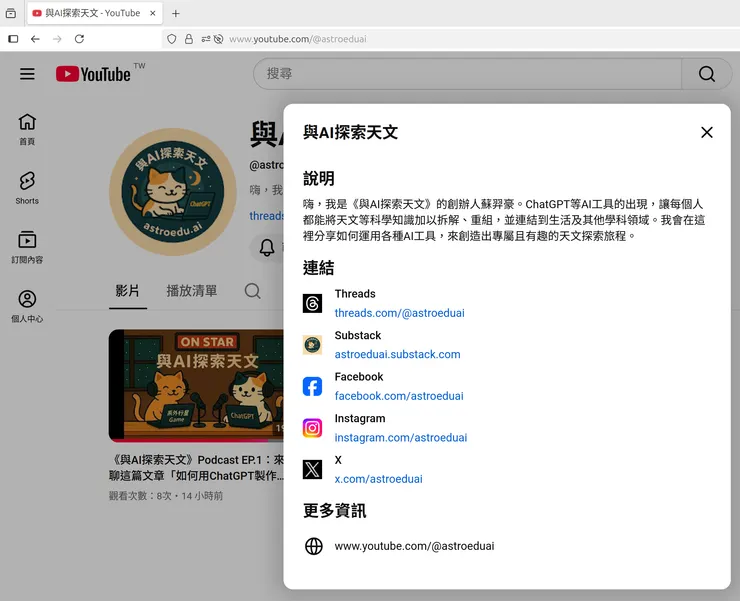
Task: Open a new tab with plus button
Action: pyautogui.click(x=176, y=13)
